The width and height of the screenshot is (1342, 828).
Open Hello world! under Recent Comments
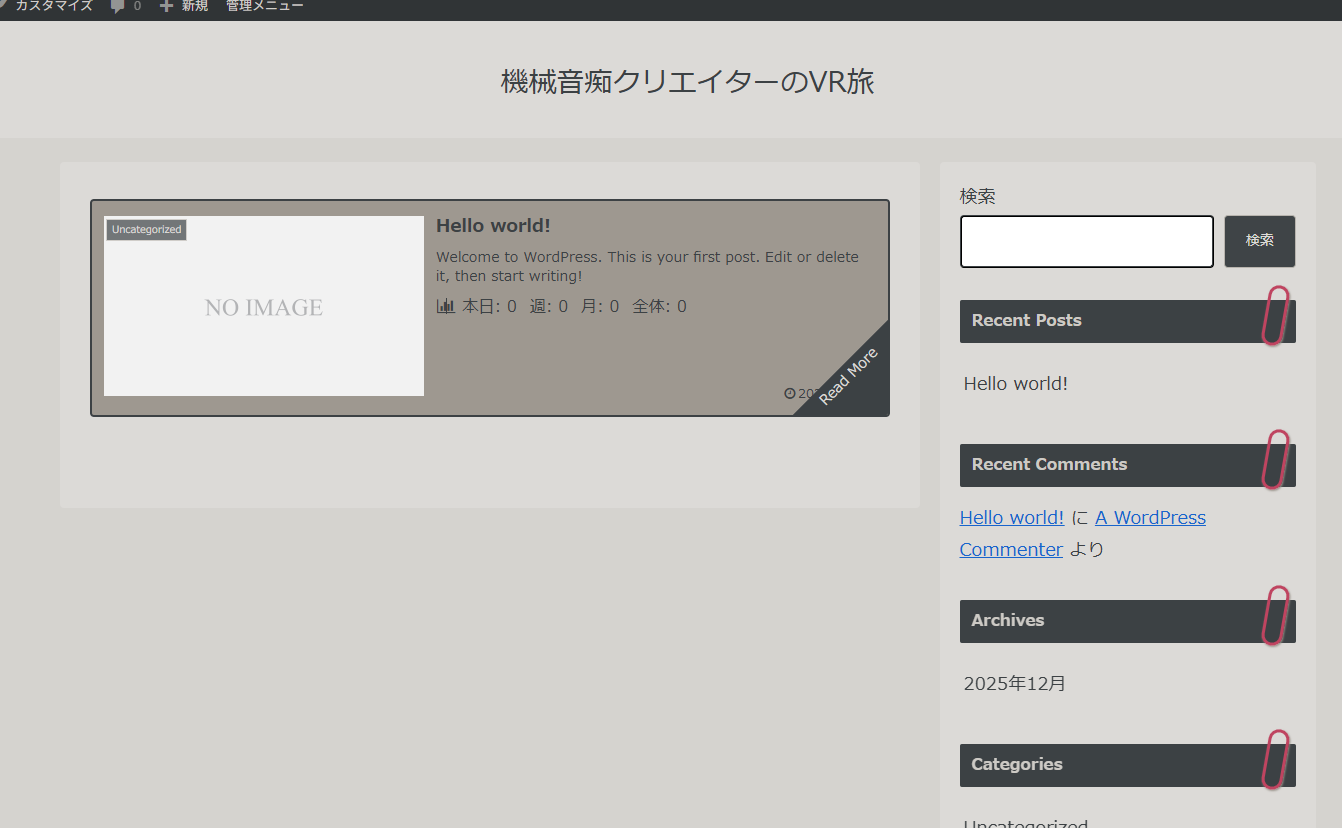1011,518
